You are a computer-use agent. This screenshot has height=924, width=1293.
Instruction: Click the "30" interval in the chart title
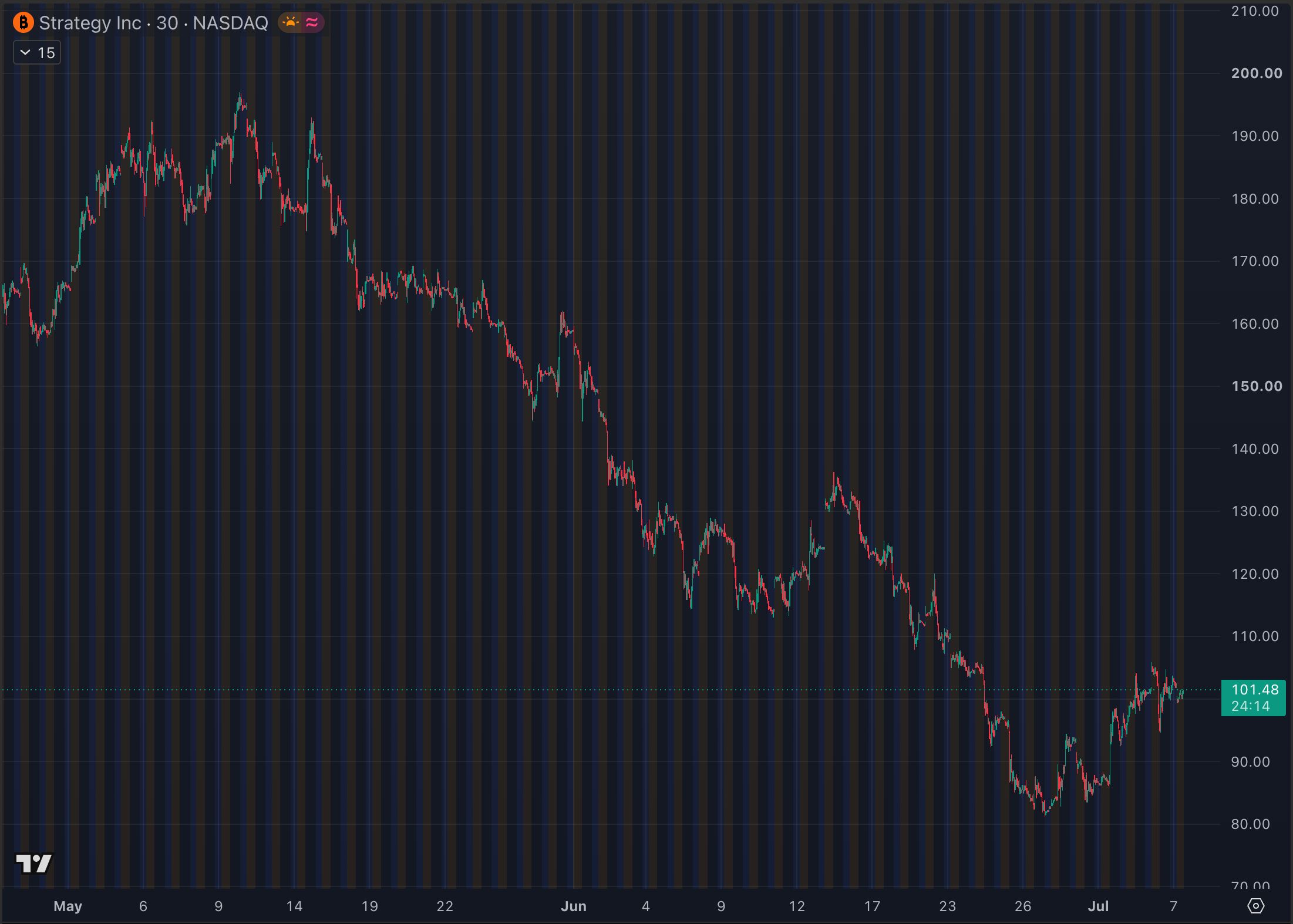point(167,23)
